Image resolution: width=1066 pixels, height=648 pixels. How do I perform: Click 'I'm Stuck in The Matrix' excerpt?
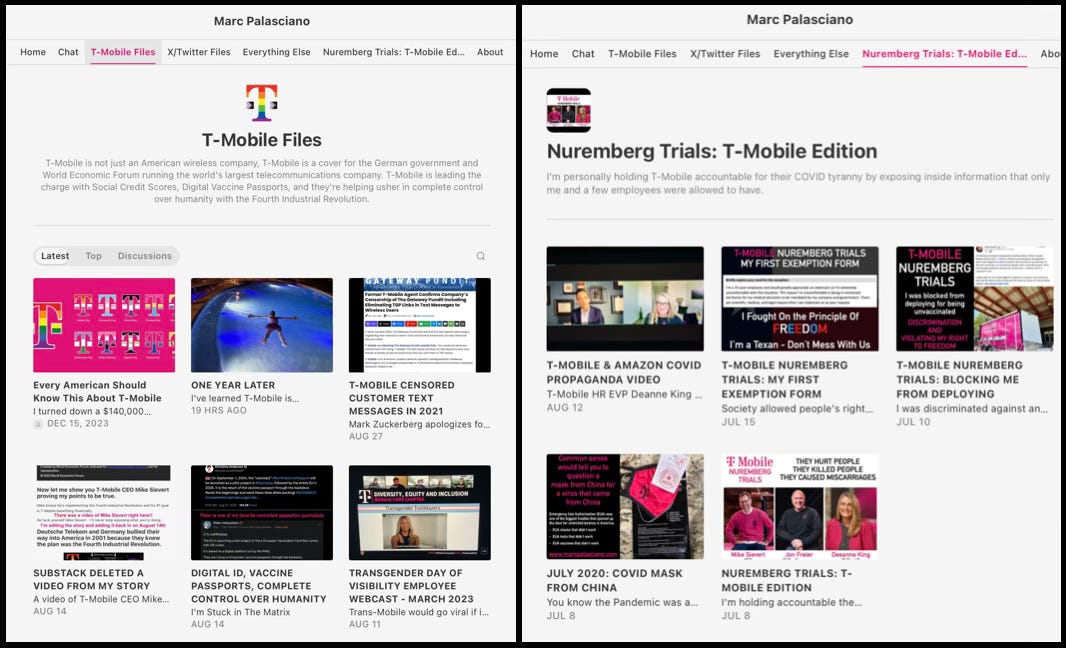241,612
